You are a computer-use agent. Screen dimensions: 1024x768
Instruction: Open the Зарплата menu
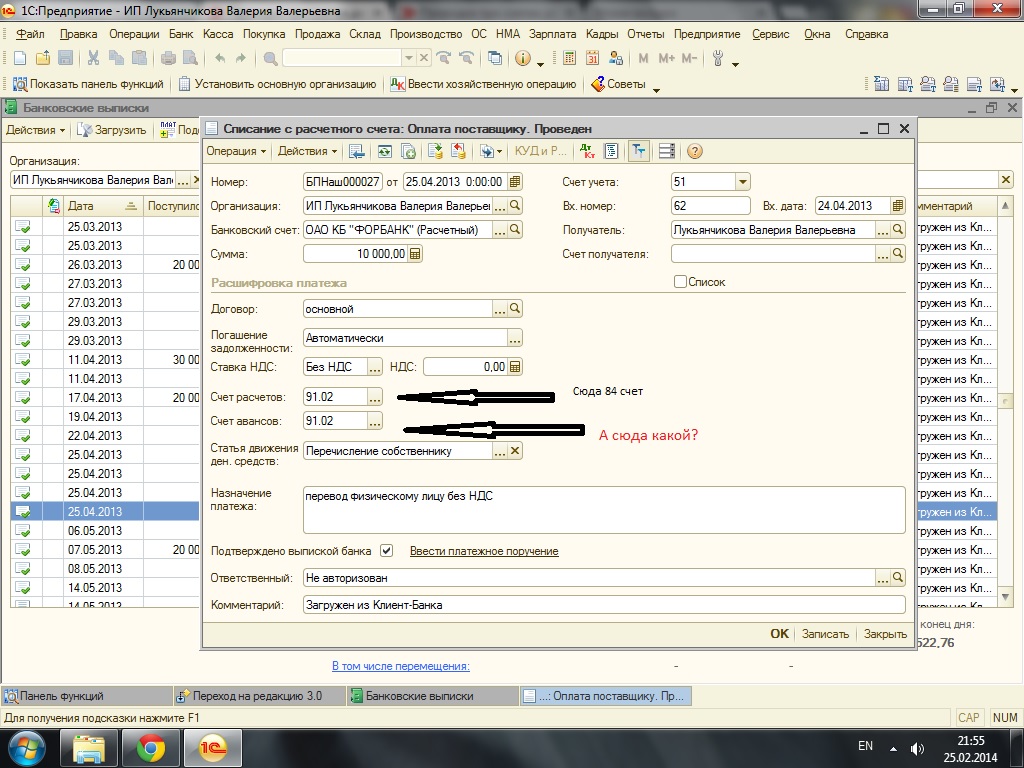tap(551, 34)
